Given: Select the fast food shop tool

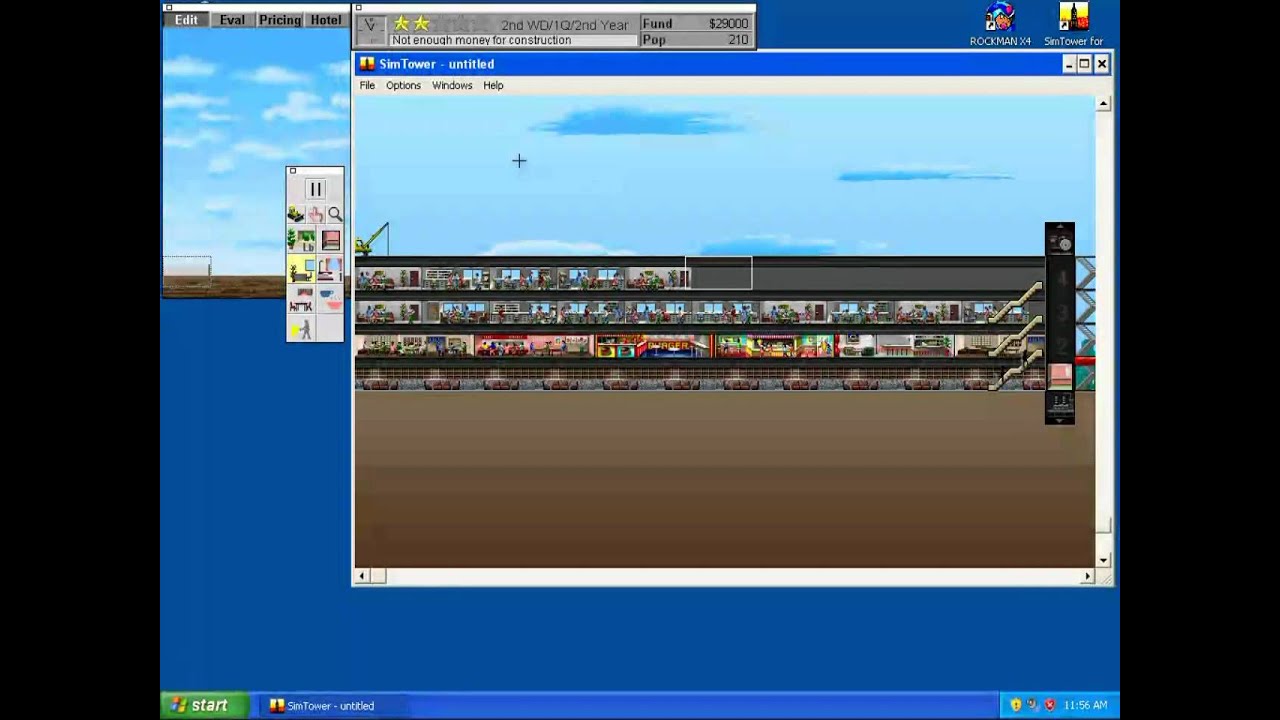Looking at the screenshot, I should pyautogui.click(x=331, y=300).
